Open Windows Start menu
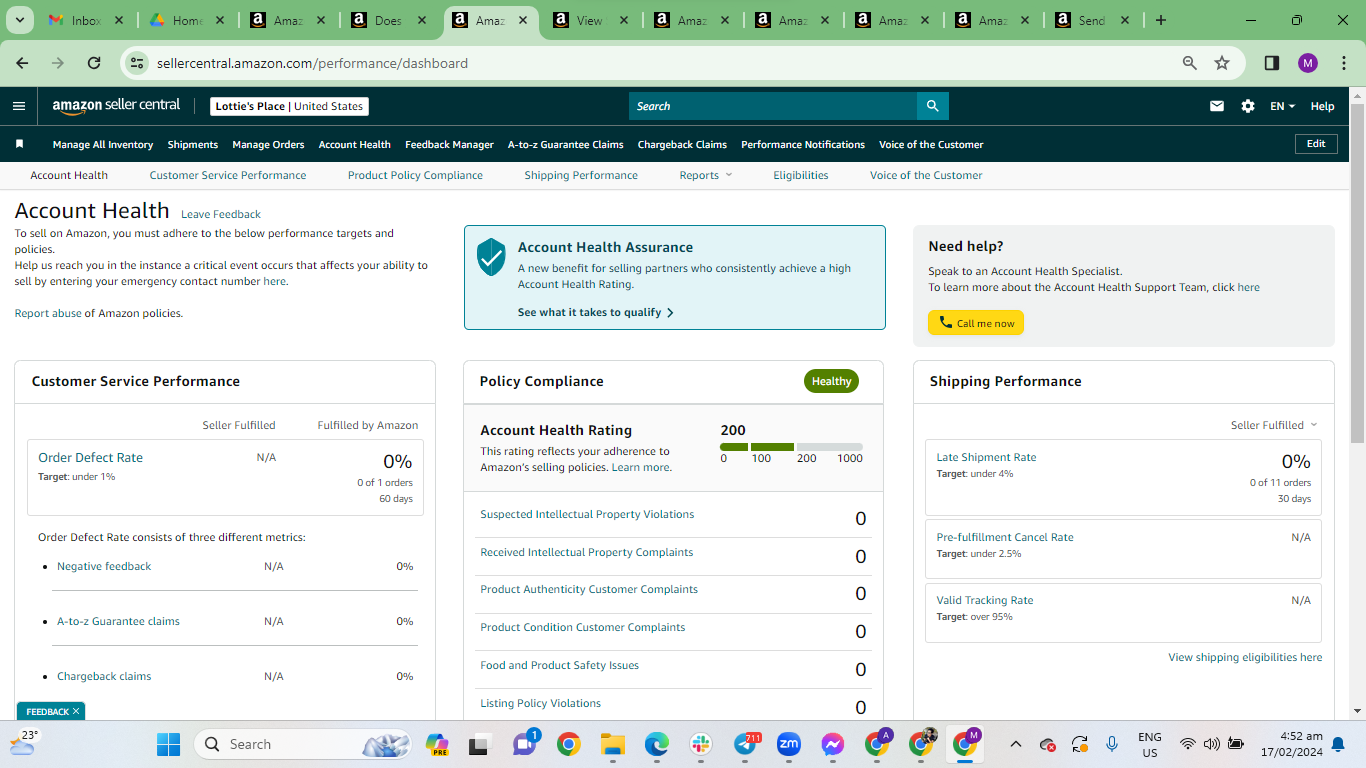Viewport: 1366px width, 768px height. click(168, 744)
